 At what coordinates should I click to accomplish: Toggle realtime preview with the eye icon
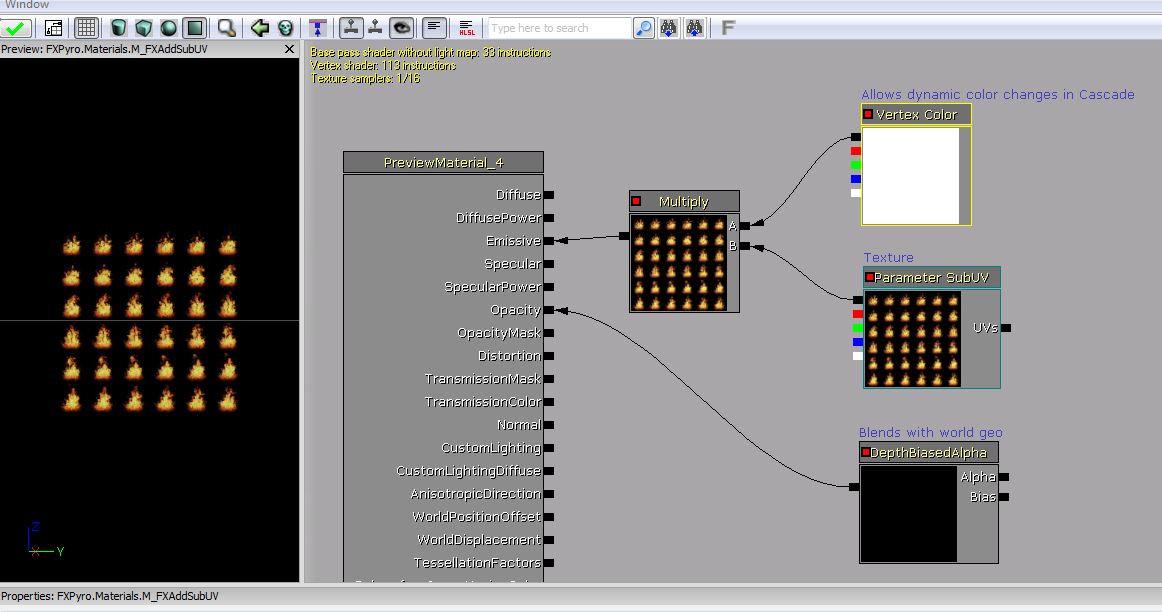click(x=403, y=27)
